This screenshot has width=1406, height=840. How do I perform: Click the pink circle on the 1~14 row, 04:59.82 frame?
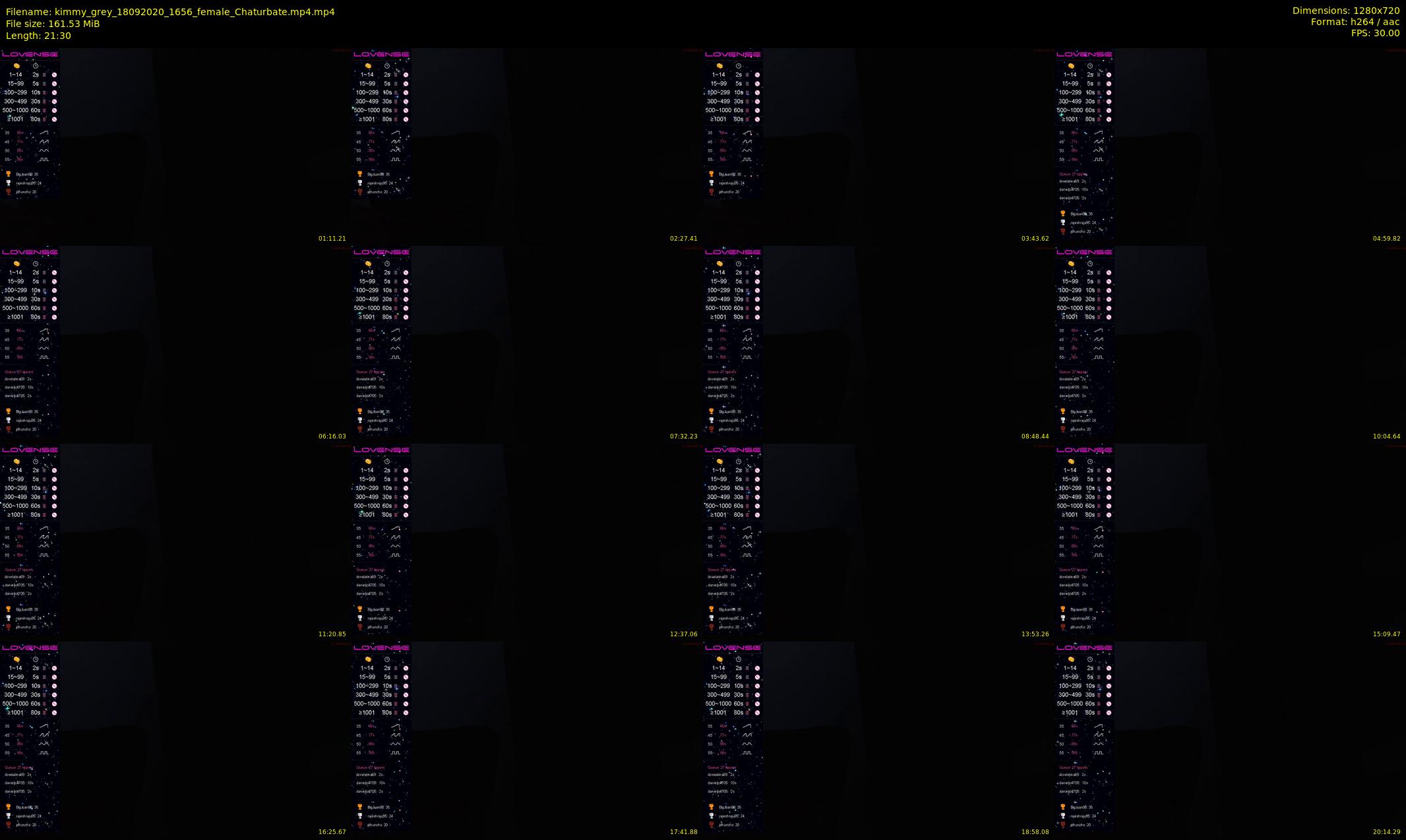point(1109,75)
